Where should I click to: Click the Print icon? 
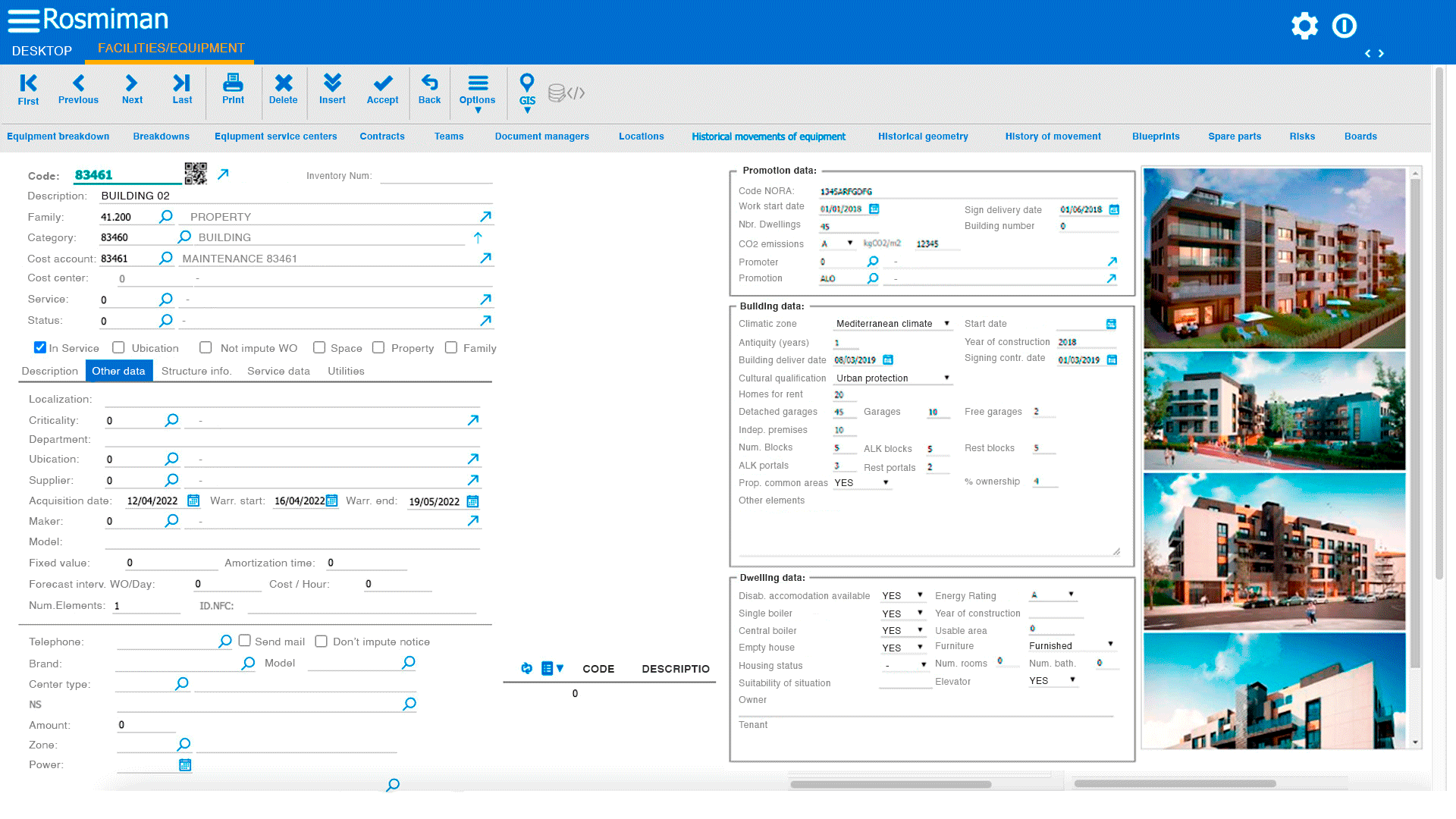tap(233, 86)
